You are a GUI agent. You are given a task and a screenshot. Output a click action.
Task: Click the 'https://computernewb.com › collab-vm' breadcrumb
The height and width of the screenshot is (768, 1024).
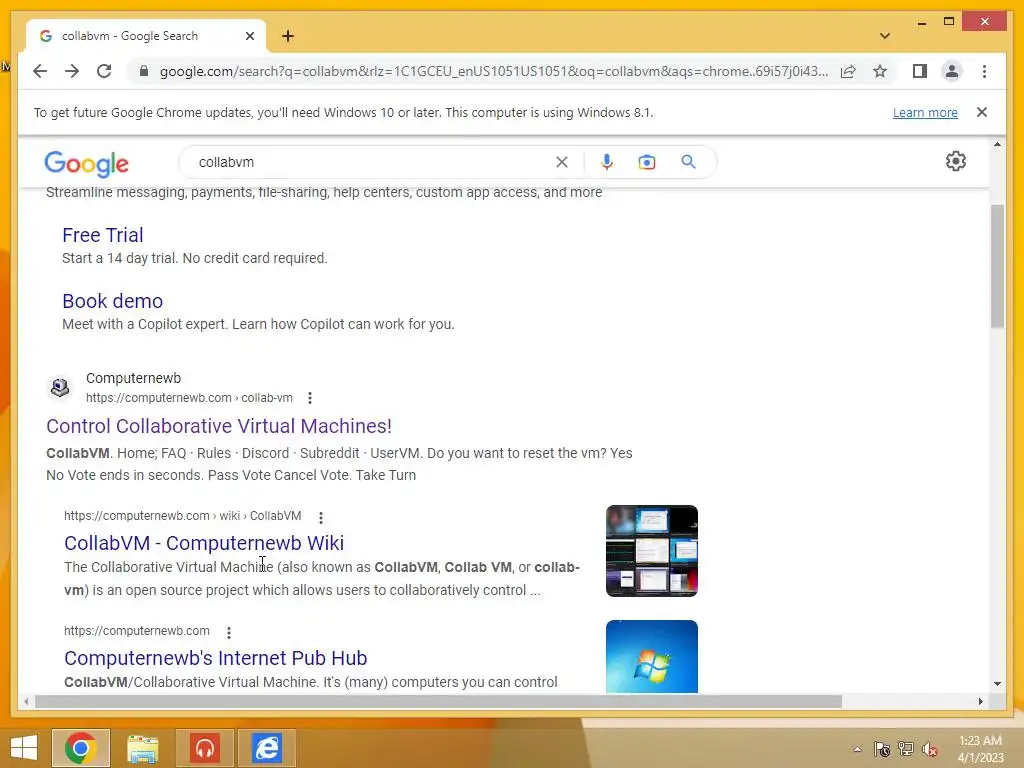pos(189,398)
